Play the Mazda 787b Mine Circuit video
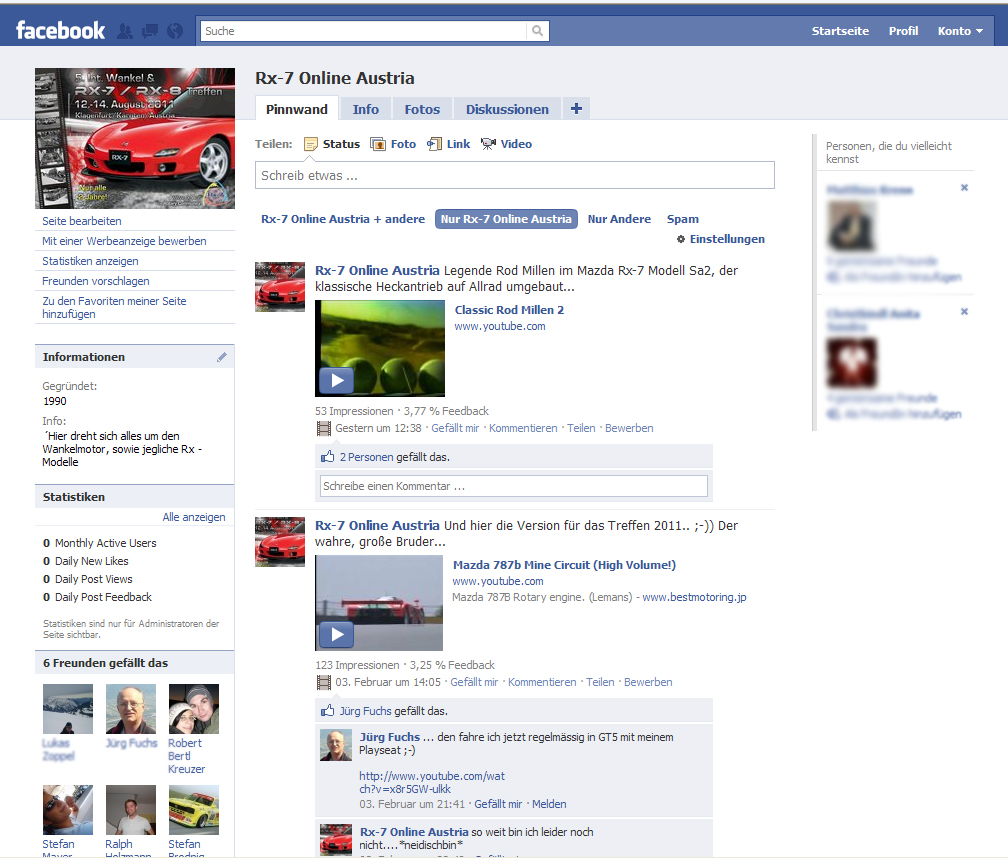The width and height of the screenshot is (1008, 858). [x=336, y=634]
